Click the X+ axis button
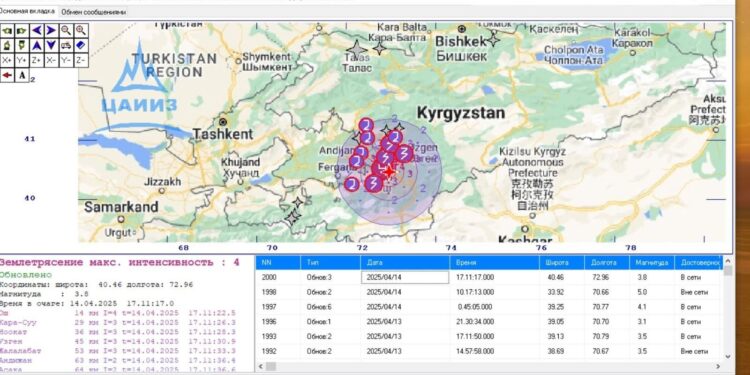Image resolution: width=750 pixels, height=375 pixels. coord(7,60)
